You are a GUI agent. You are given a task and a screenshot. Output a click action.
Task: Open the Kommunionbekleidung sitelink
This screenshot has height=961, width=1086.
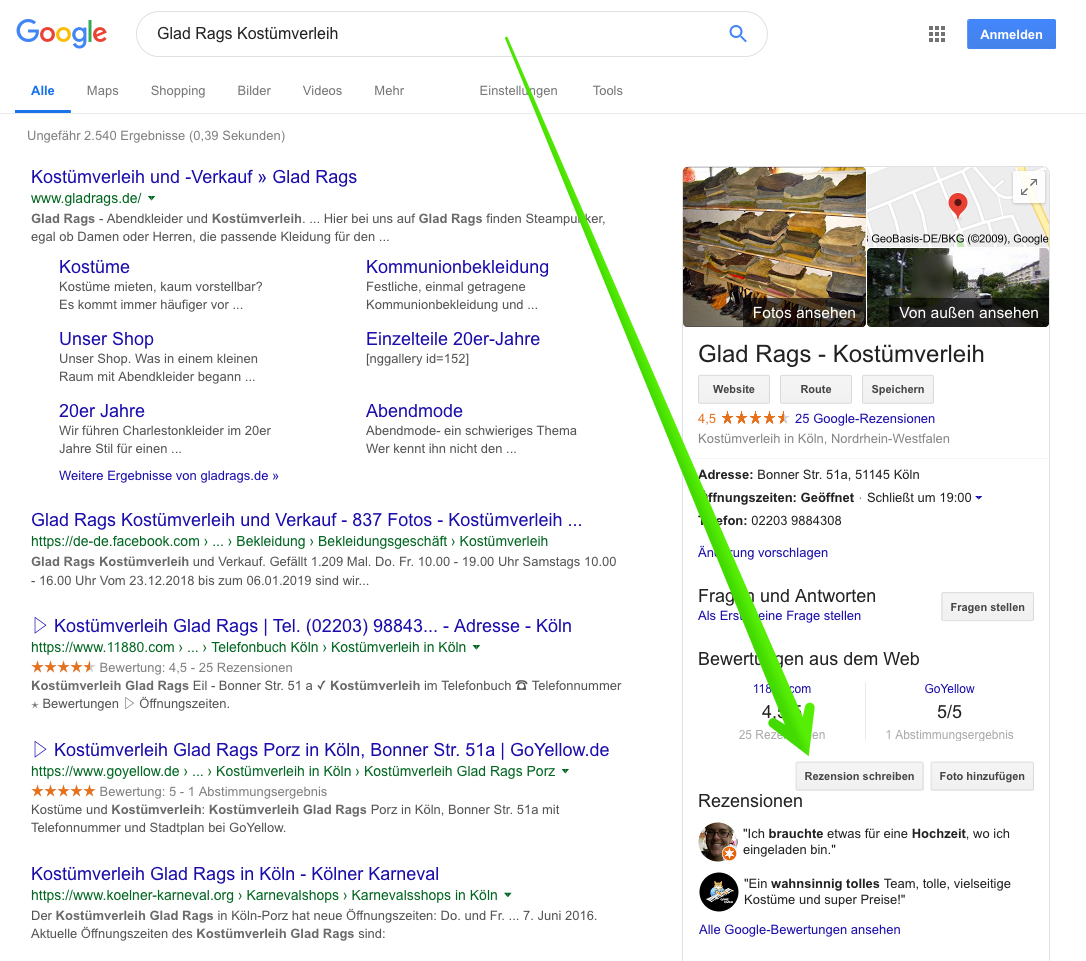[457, 267]
